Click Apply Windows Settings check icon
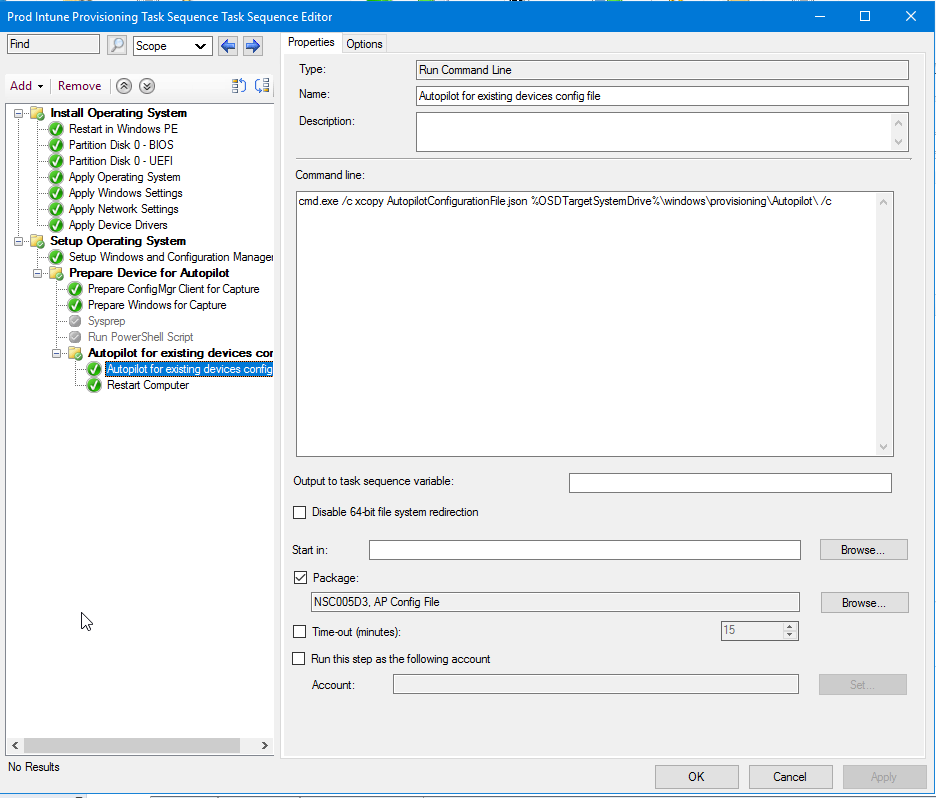Viewport: 936px width, 798px height. tap(56, 193)
